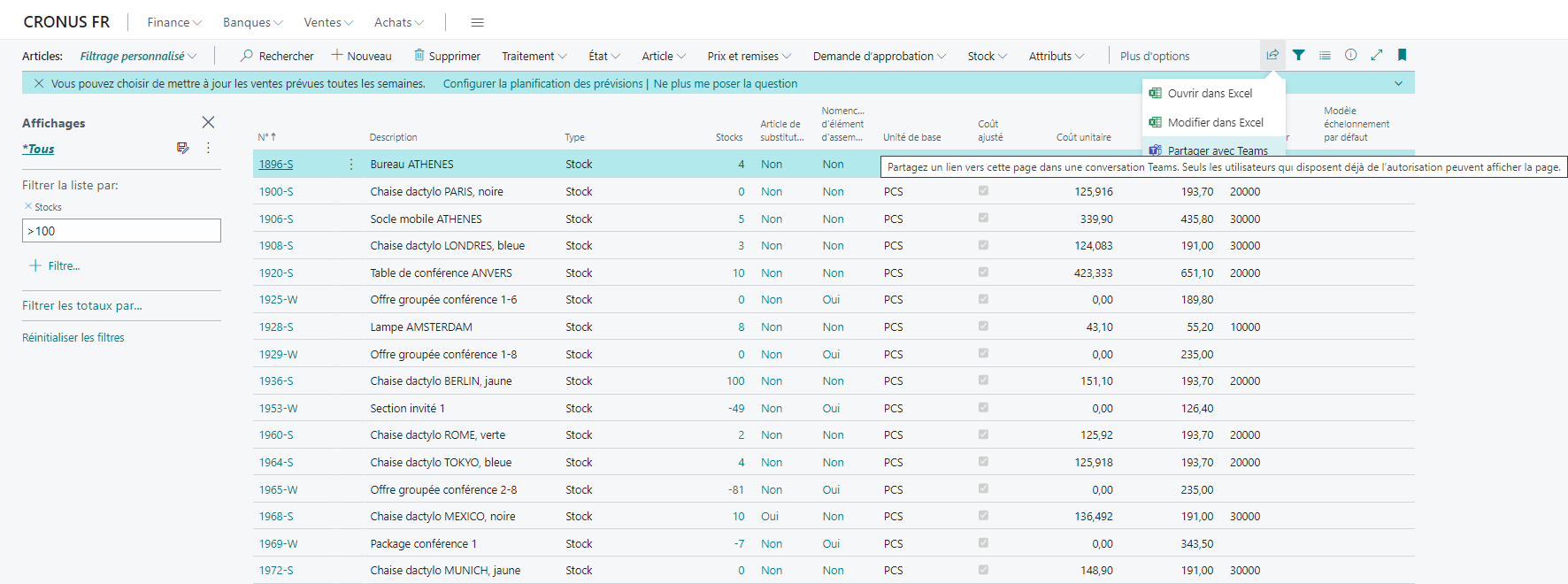
Task: Toggle Coût ajusté checkbox for 1900-S
Action: (x=983, y=191)
